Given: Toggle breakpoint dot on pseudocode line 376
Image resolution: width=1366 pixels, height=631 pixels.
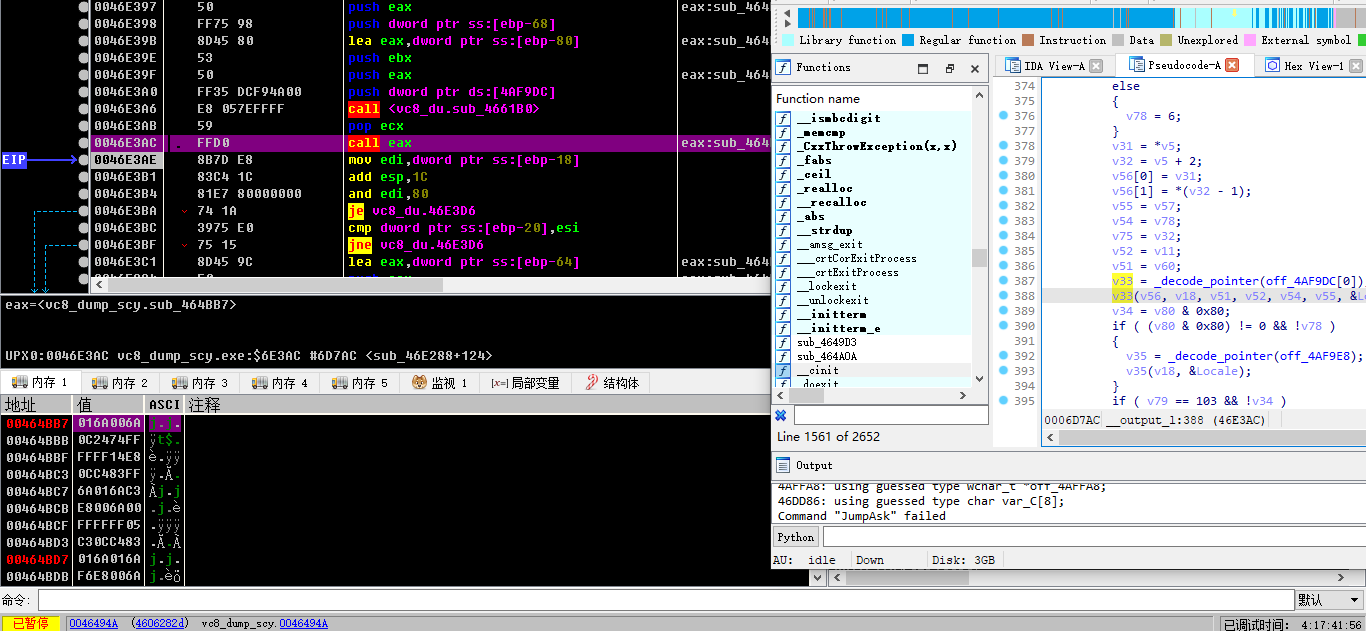Looking at the screenshot, I should 1003,116.
